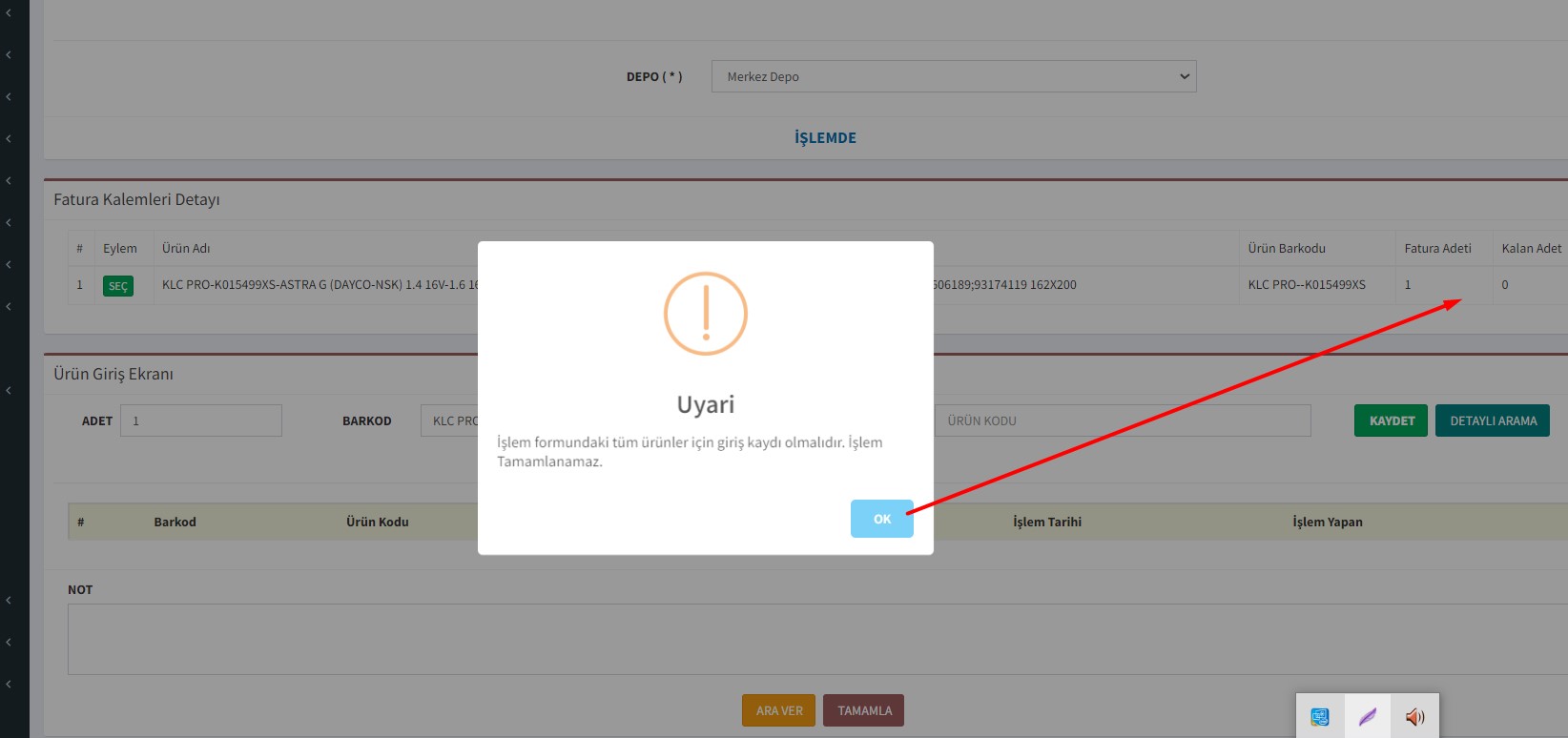Click the Ürün Barkodu column header
The height and width of the screenshot is (738, 1568).
(x=1286, y=248)
